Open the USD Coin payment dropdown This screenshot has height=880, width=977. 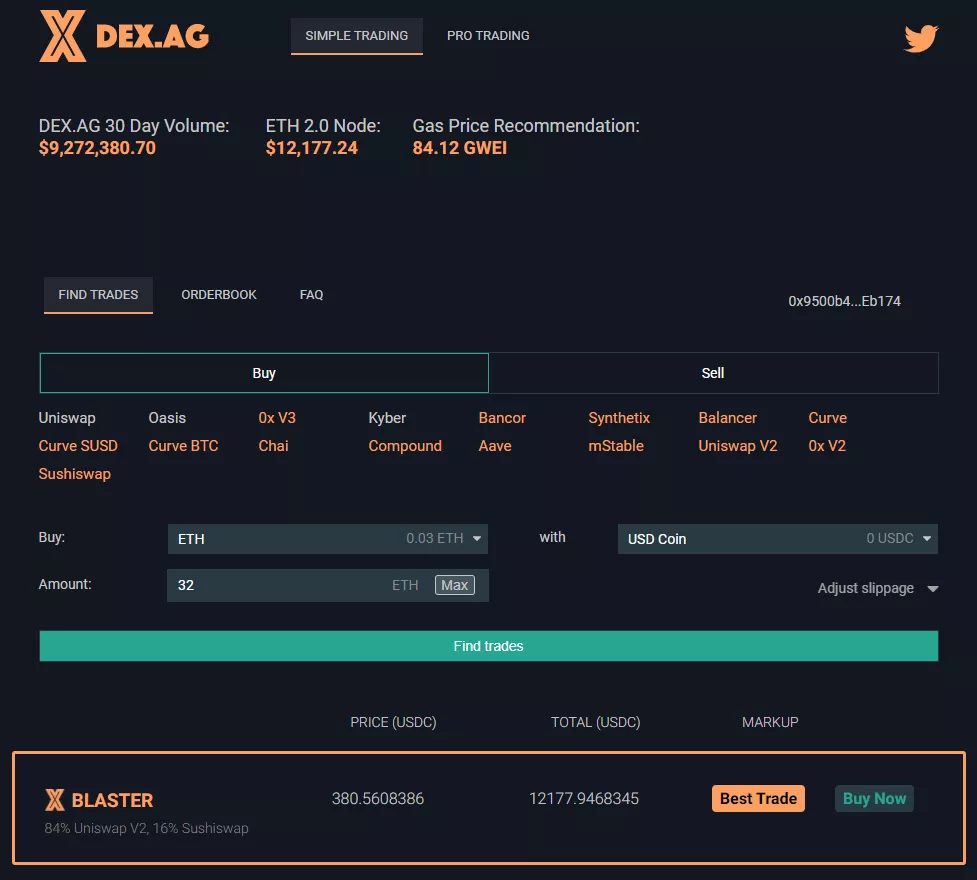[x=777, y=538]
